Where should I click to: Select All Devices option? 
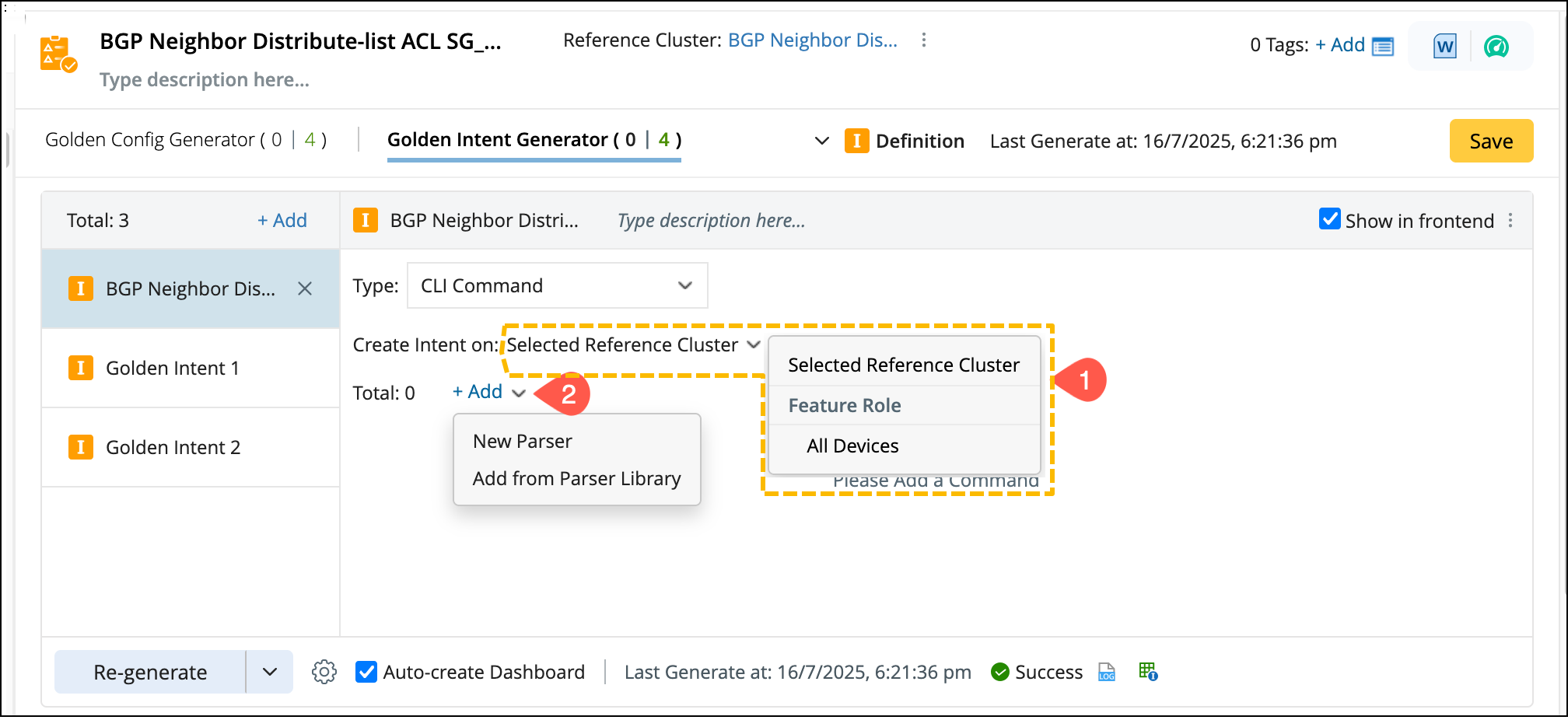852,446
